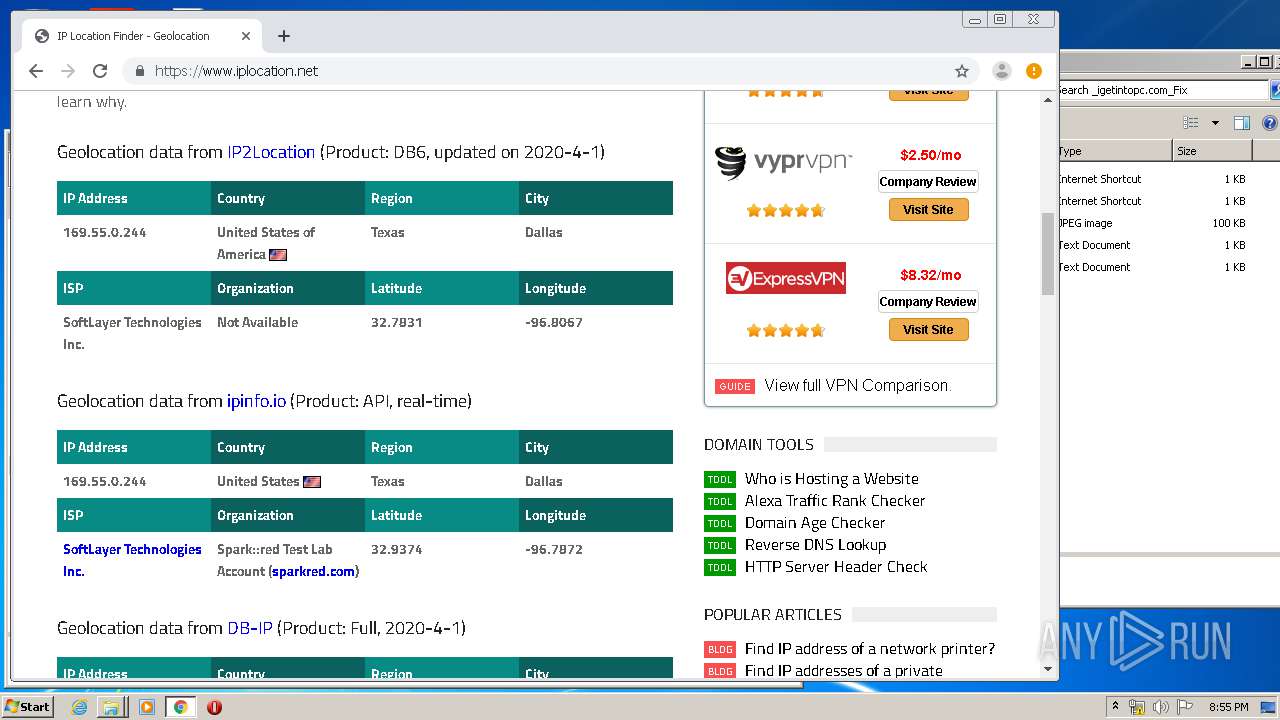1280x720 pixels.
Task: Open media player from the taskbar
Action: click(x=147, y=707)
